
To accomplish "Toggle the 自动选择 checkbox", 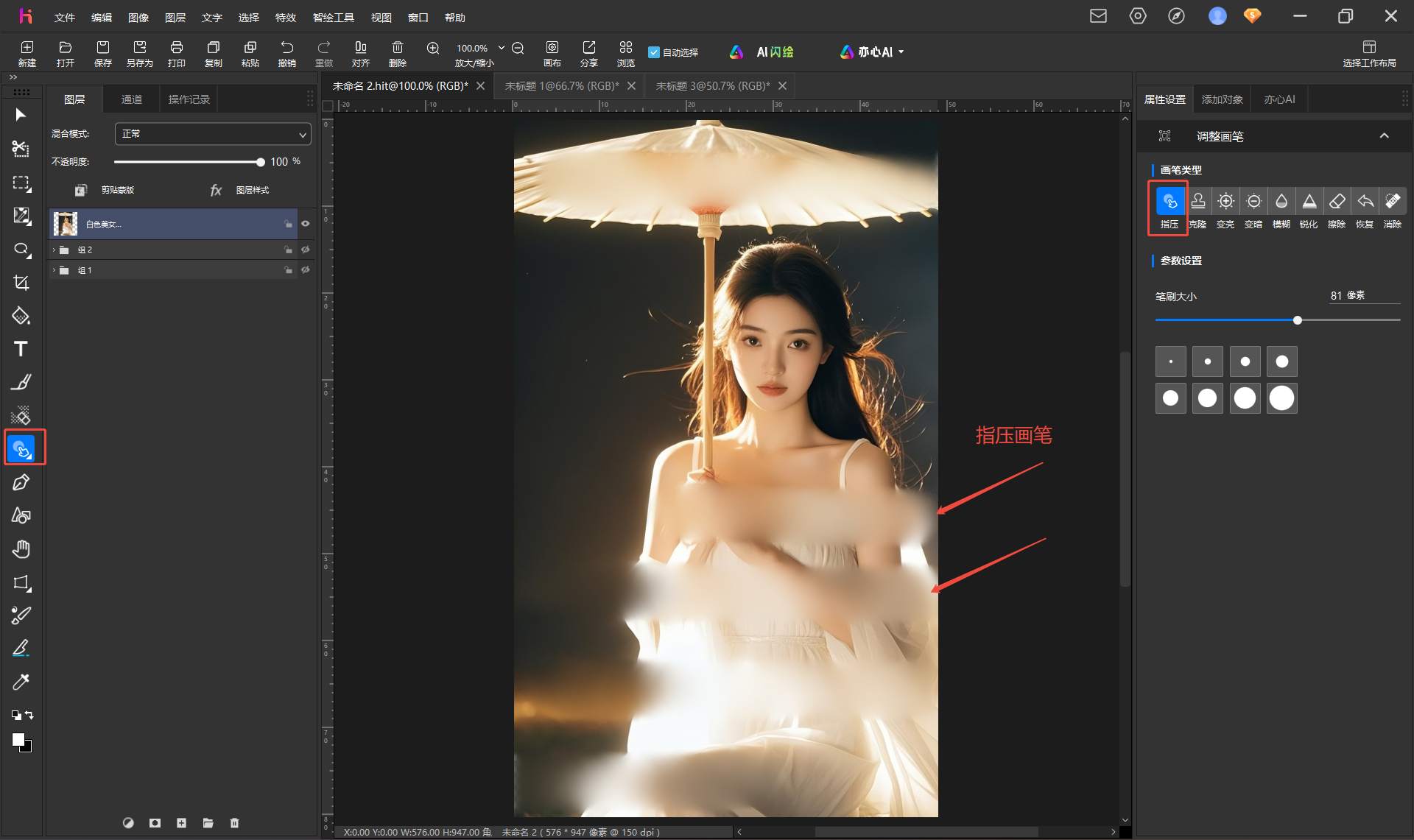I will tap(654, 52).
